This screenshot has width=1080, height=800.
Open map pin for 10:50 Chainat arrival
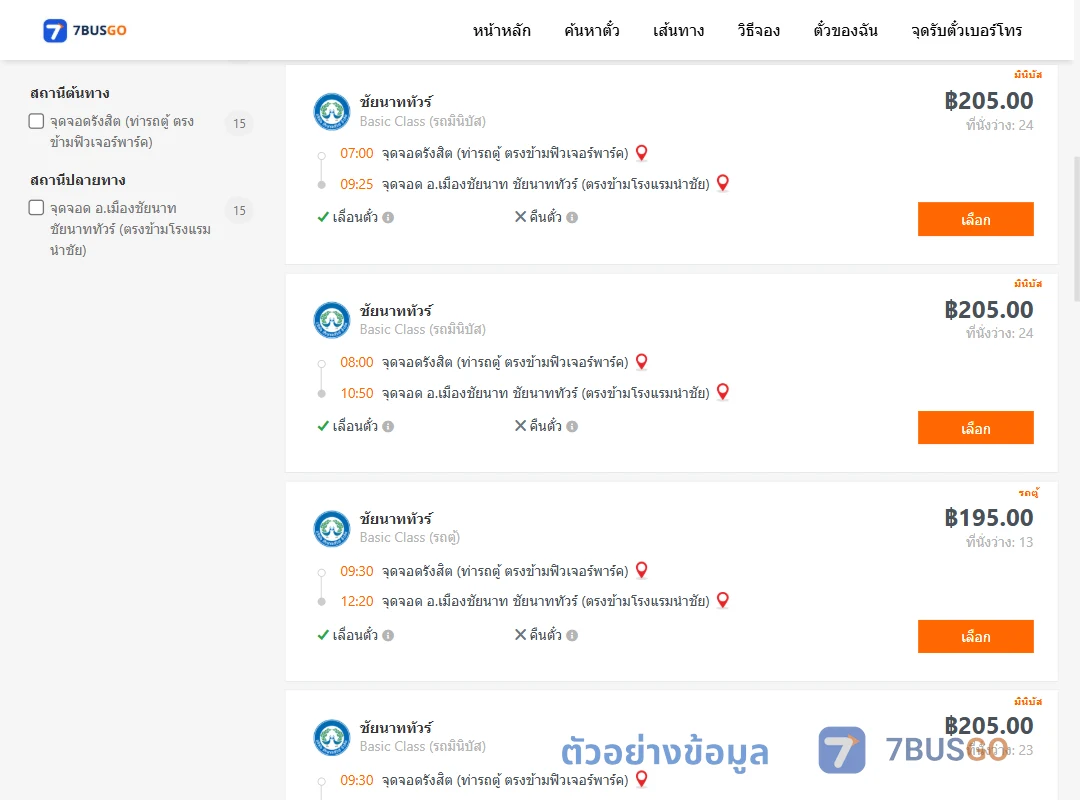pos(723,392)
